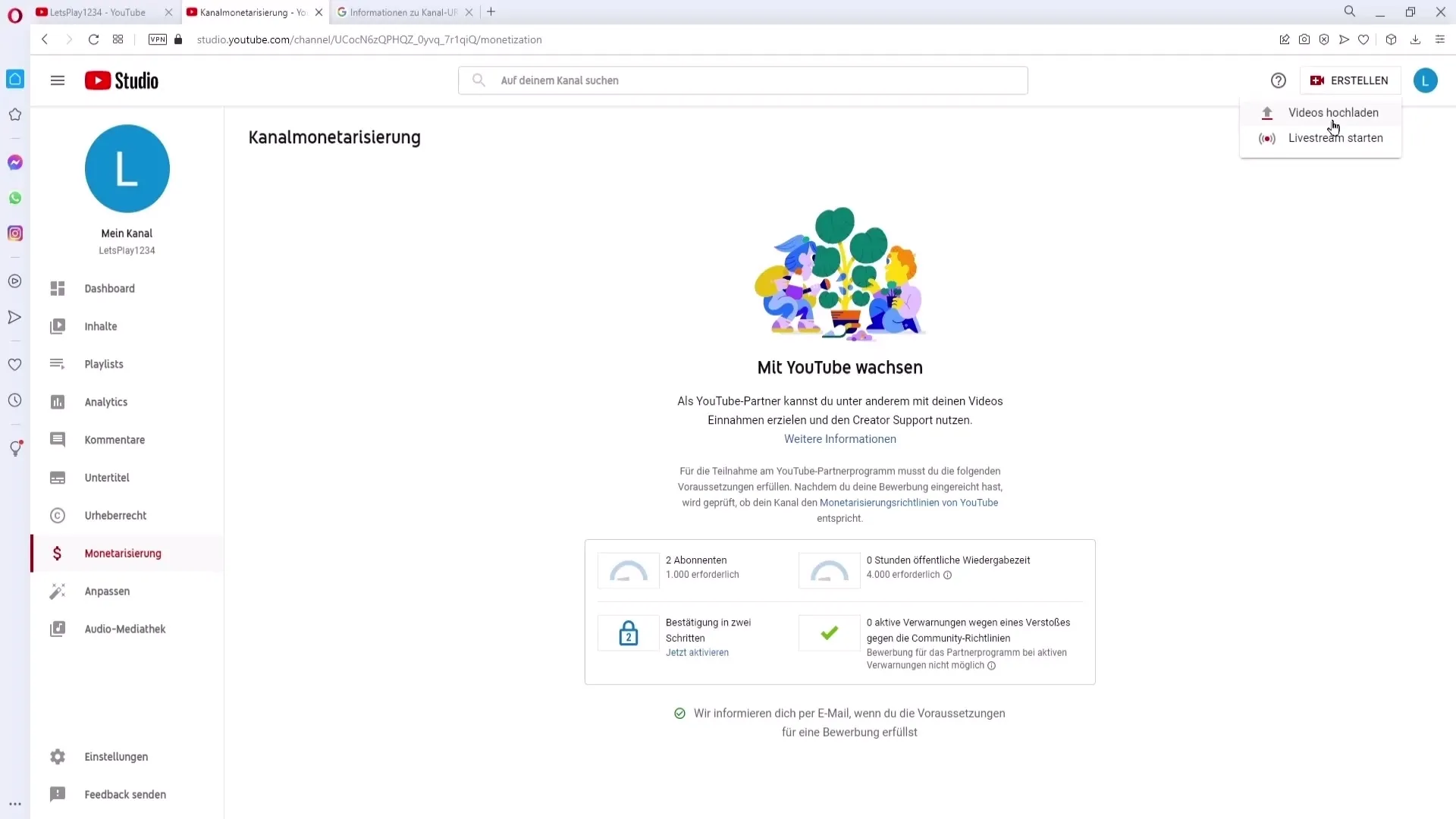Image resolution: width=1456 pixels, height=819 pixels.
Task: Open the help question mark icon
Action: pyautogui.click(x=1279, y=80)
